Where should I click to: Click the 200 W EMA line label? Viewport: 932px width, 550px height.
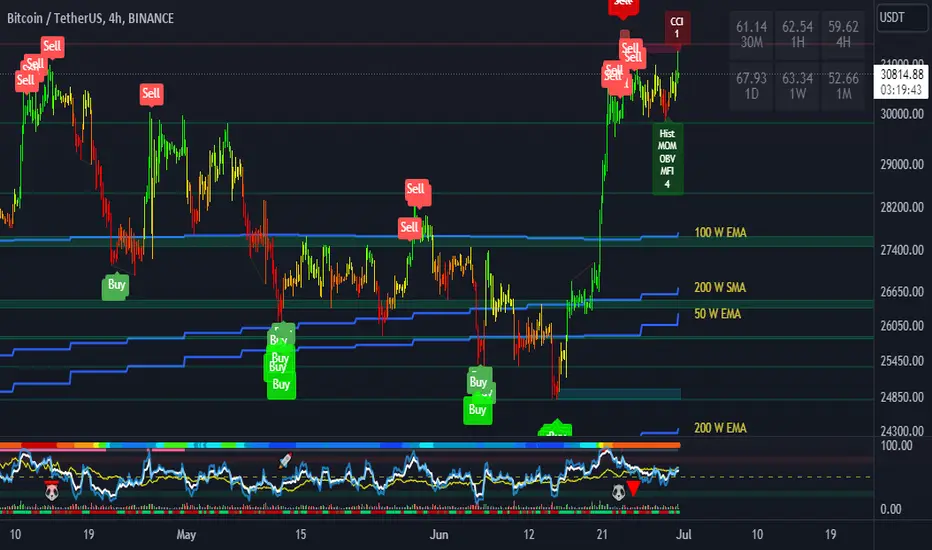click(720, 428)
